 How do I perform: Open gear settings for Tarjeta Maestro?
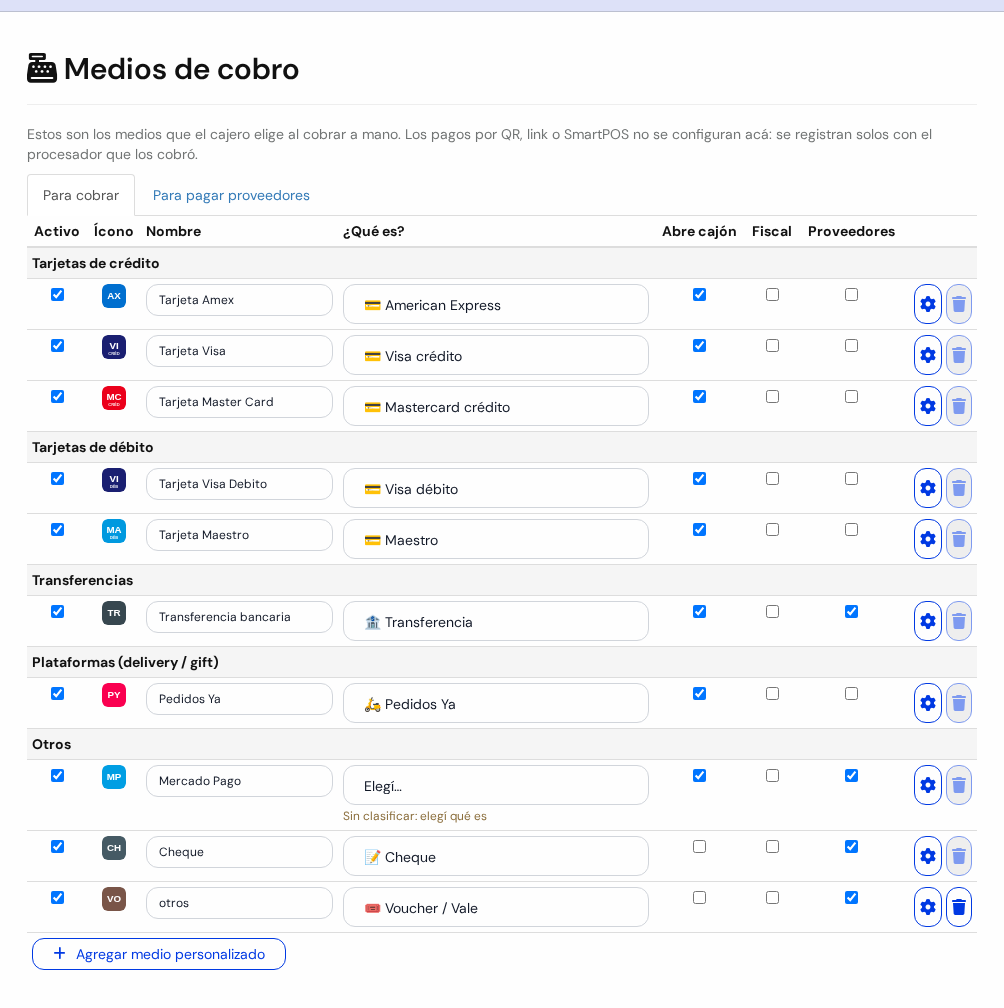pos(928,539)
